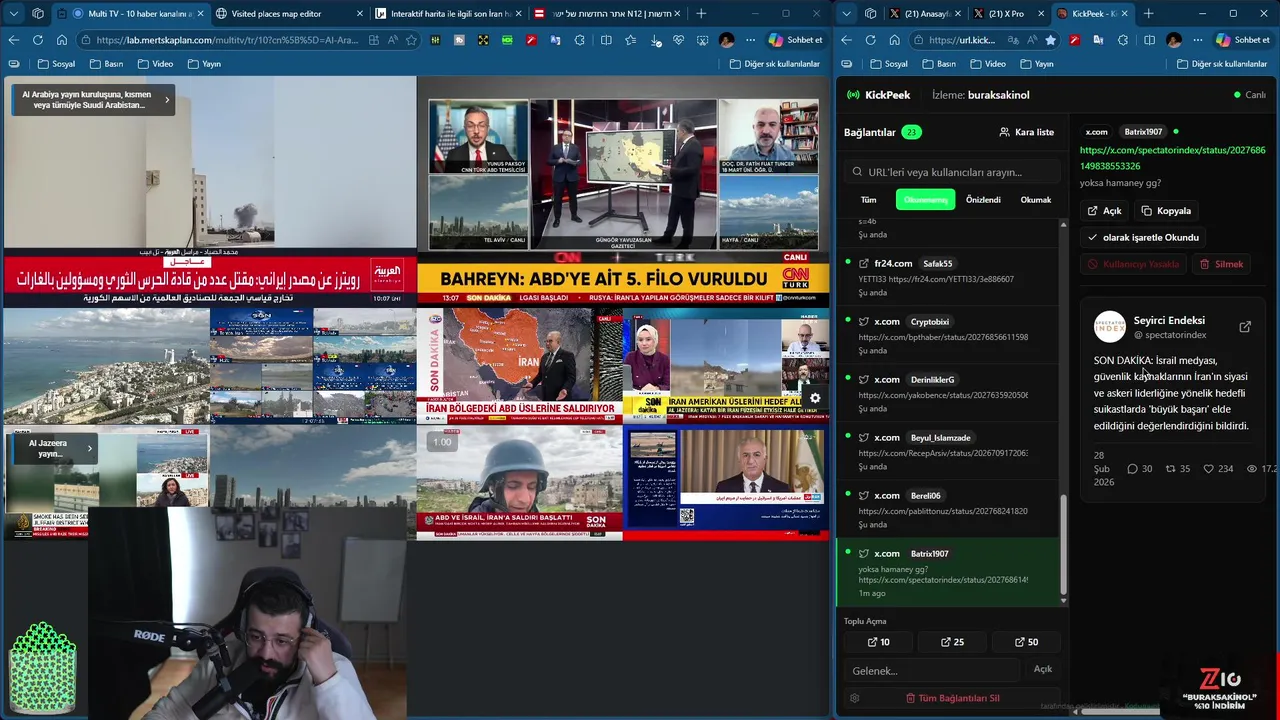The width and height of the screenshot is (1280, 720).
Task: Open the fr24.com Safak55 link entry
Action: click(947, 277)
